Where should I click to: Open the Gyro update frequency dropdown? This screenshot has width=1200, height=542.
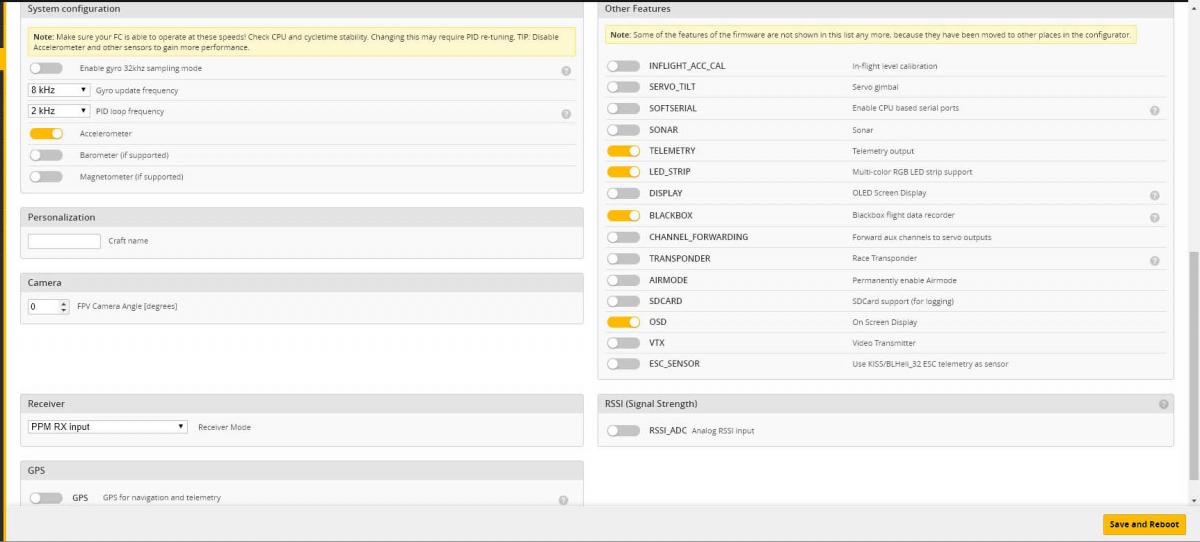(x=59, y=90)
